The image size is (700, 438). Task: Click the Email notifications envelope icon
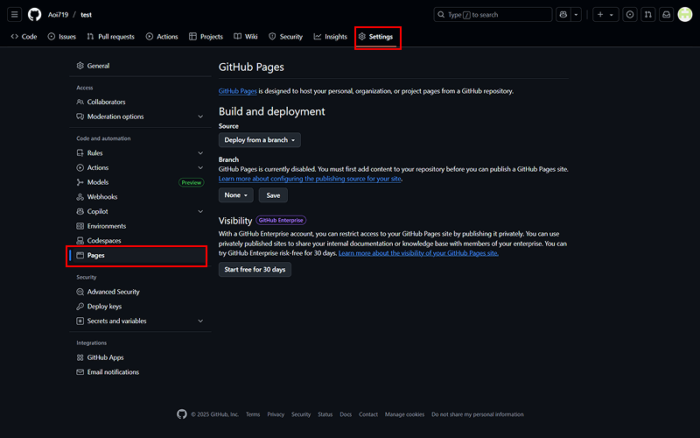tap(80, 372)
